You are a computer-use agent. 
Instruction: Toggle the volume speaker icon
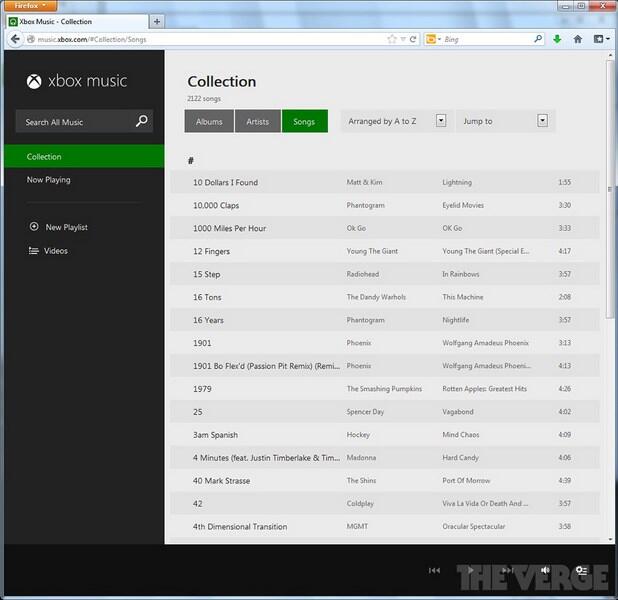click(545, 570)
